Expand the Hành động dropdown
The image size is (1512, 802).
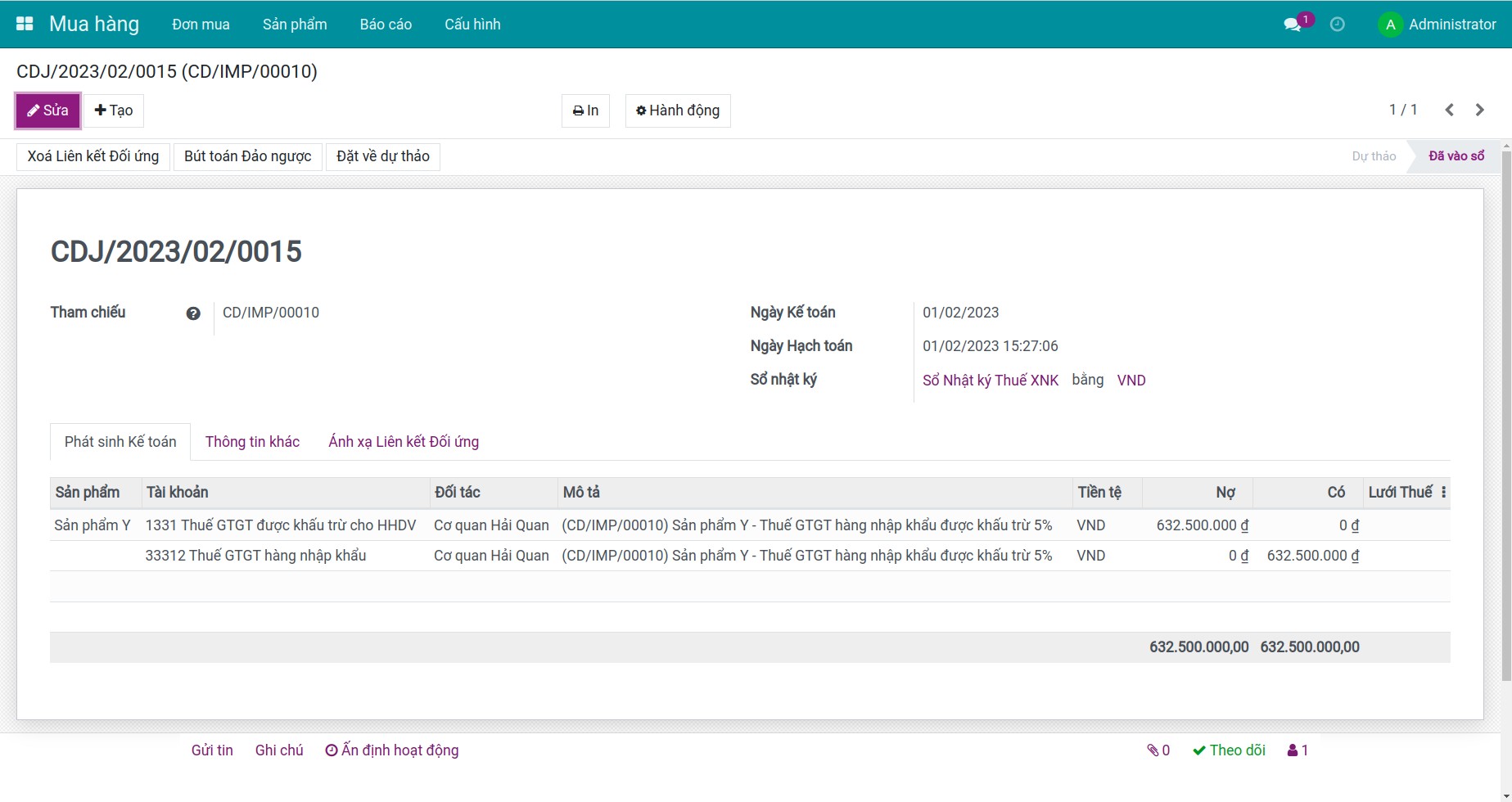point(678,110)
